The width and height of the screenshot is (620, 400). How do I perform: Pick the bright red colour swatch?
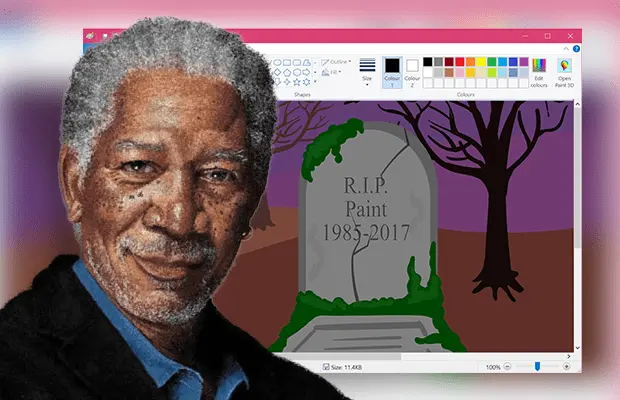[460, 62]
